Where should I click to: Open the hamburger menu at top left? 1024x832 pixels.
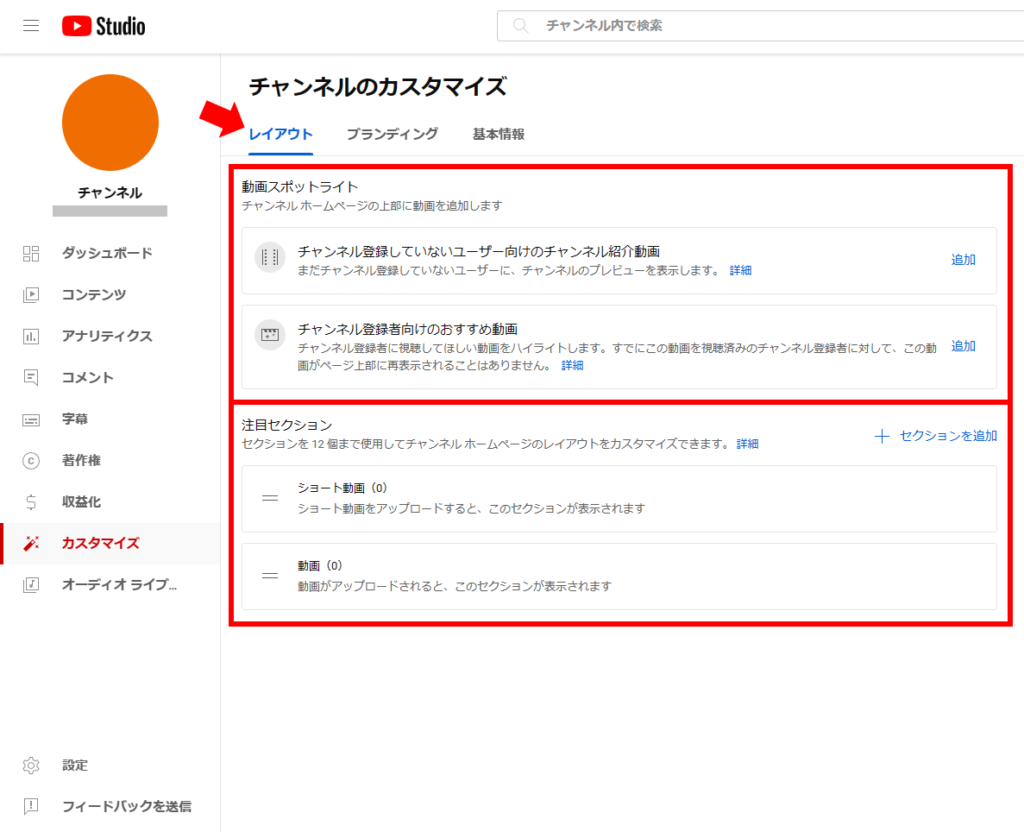coord(31,25)
